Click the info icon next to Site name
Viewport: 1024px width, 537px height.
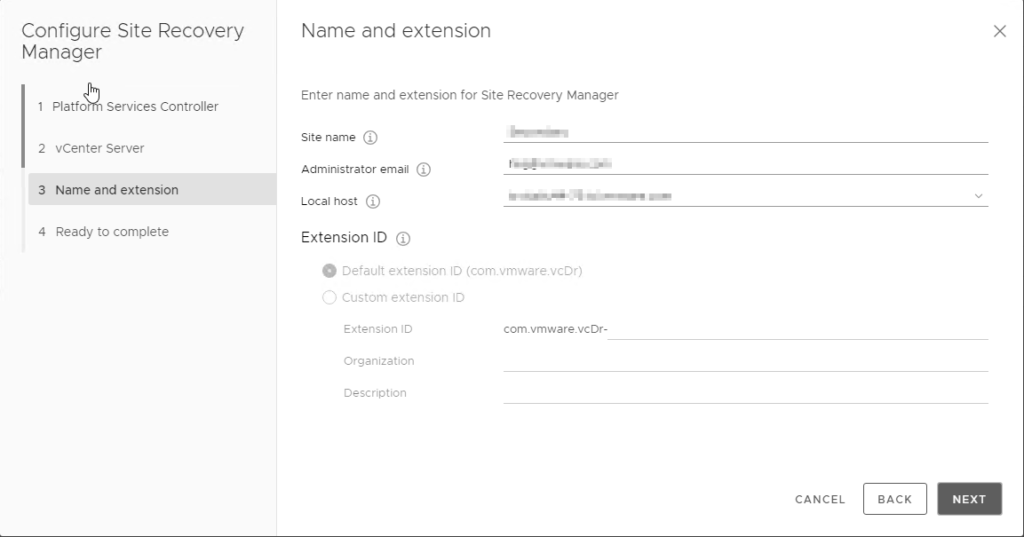[x=370, y=138]
